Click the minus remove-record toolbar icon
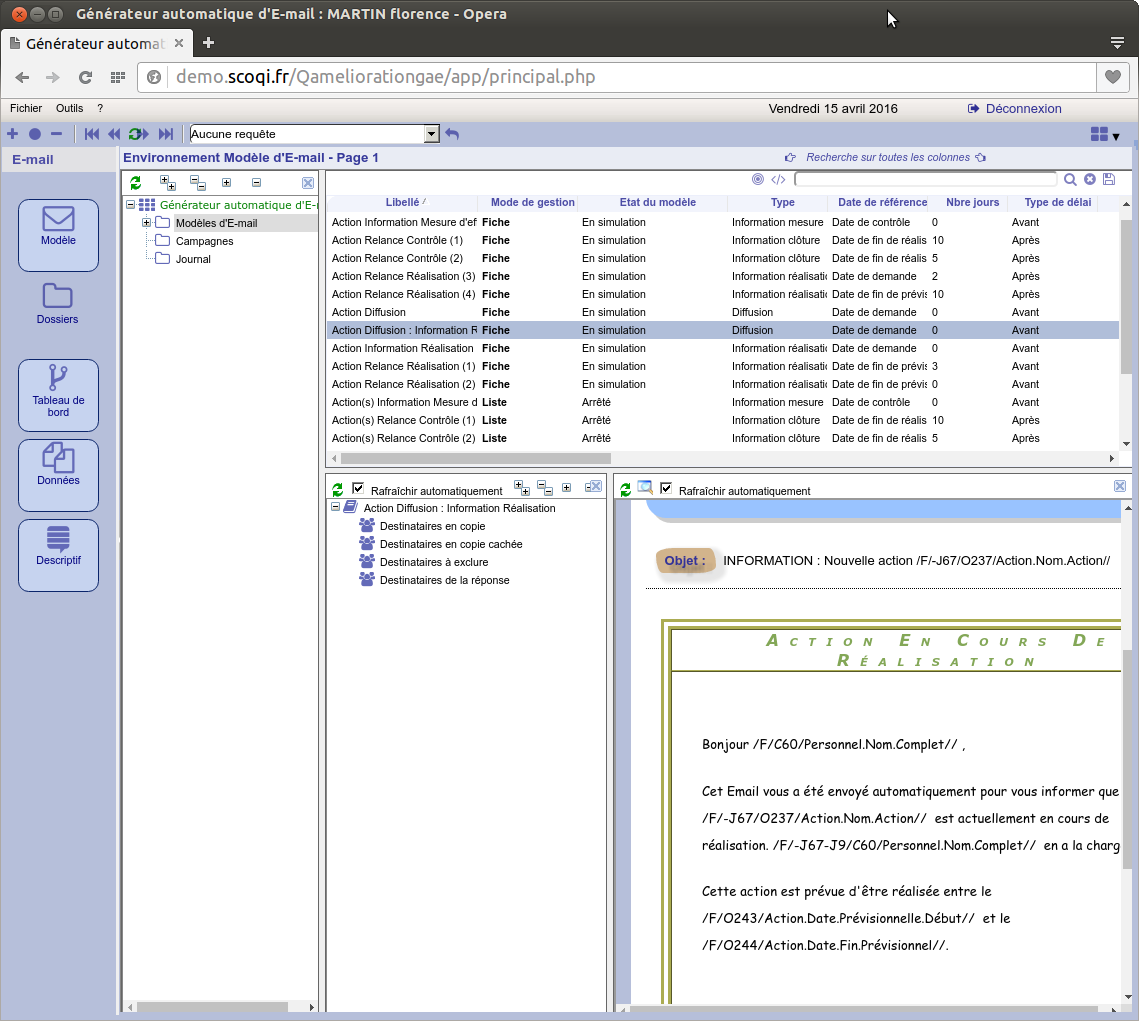Image resolution: width=1139 pixels, height=1021 pixels. click(56, 134)
